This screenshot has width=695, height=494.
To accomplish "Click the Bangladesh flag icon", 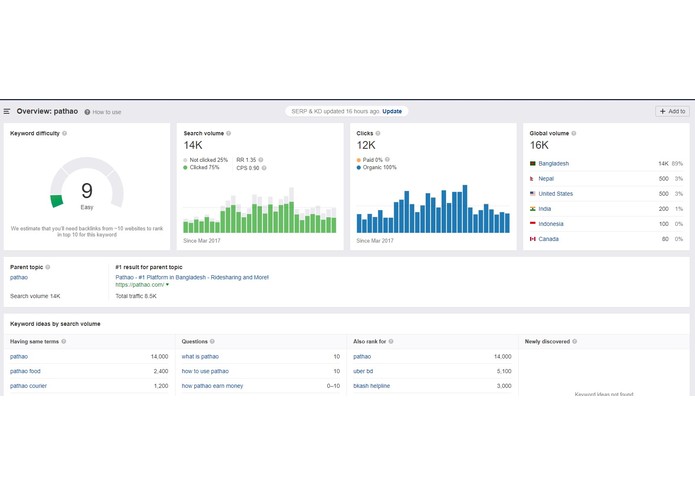I will tap(533, 163).
